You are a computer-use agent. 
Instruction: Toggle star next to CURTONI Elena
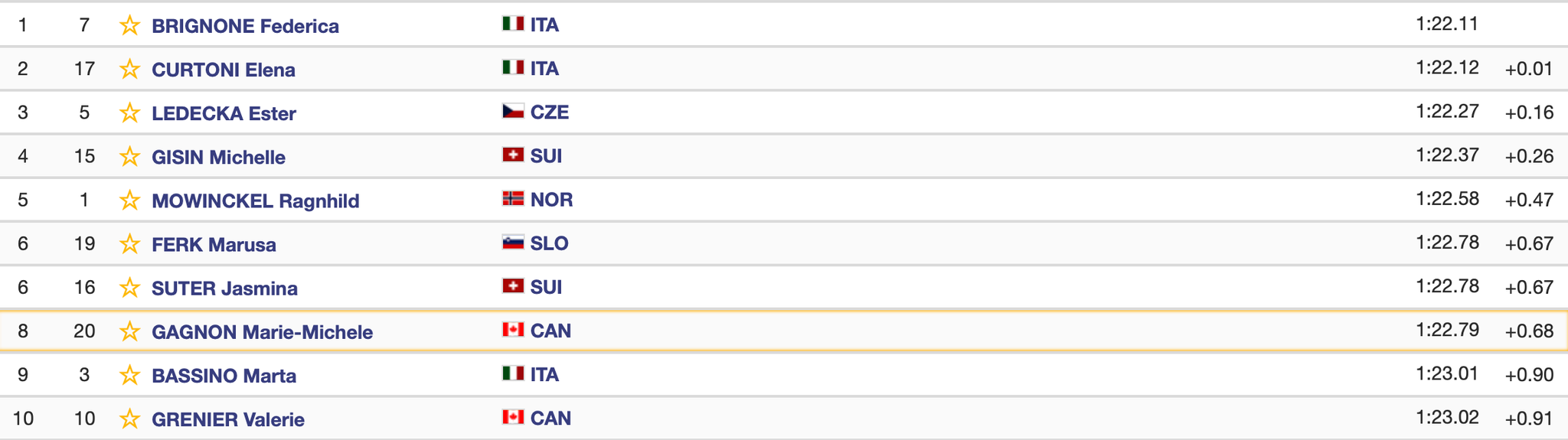click(129, 70)
